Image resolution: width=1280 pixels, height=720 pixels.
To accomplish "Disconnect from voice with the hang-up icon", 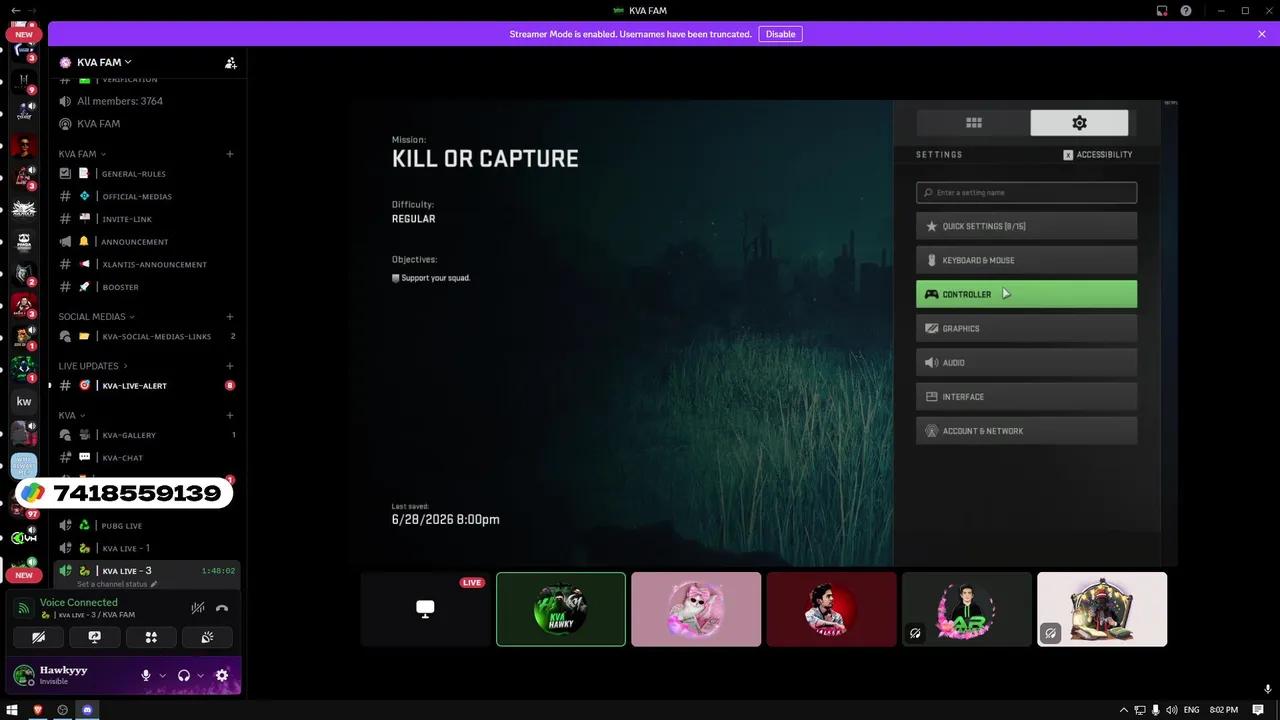I will pyautogui.click(x=222, y=608).
